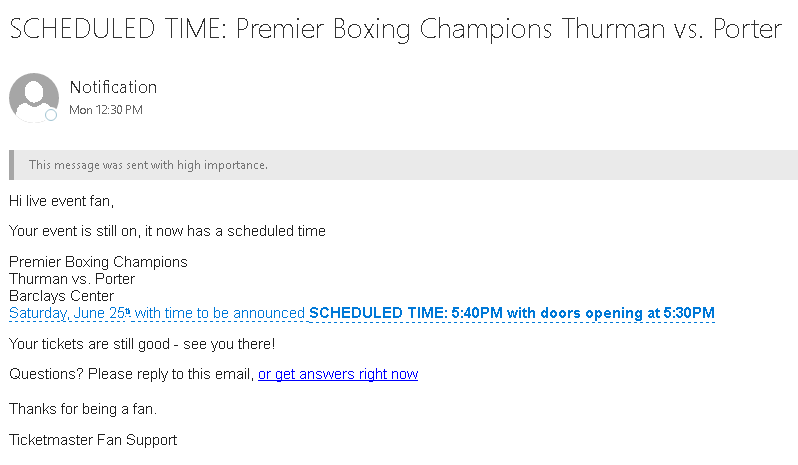The height and width of the screenshot is (465, 798).
Task: Click the 'Mon 12:30 PM' timestamp
Action: [106, 110]
